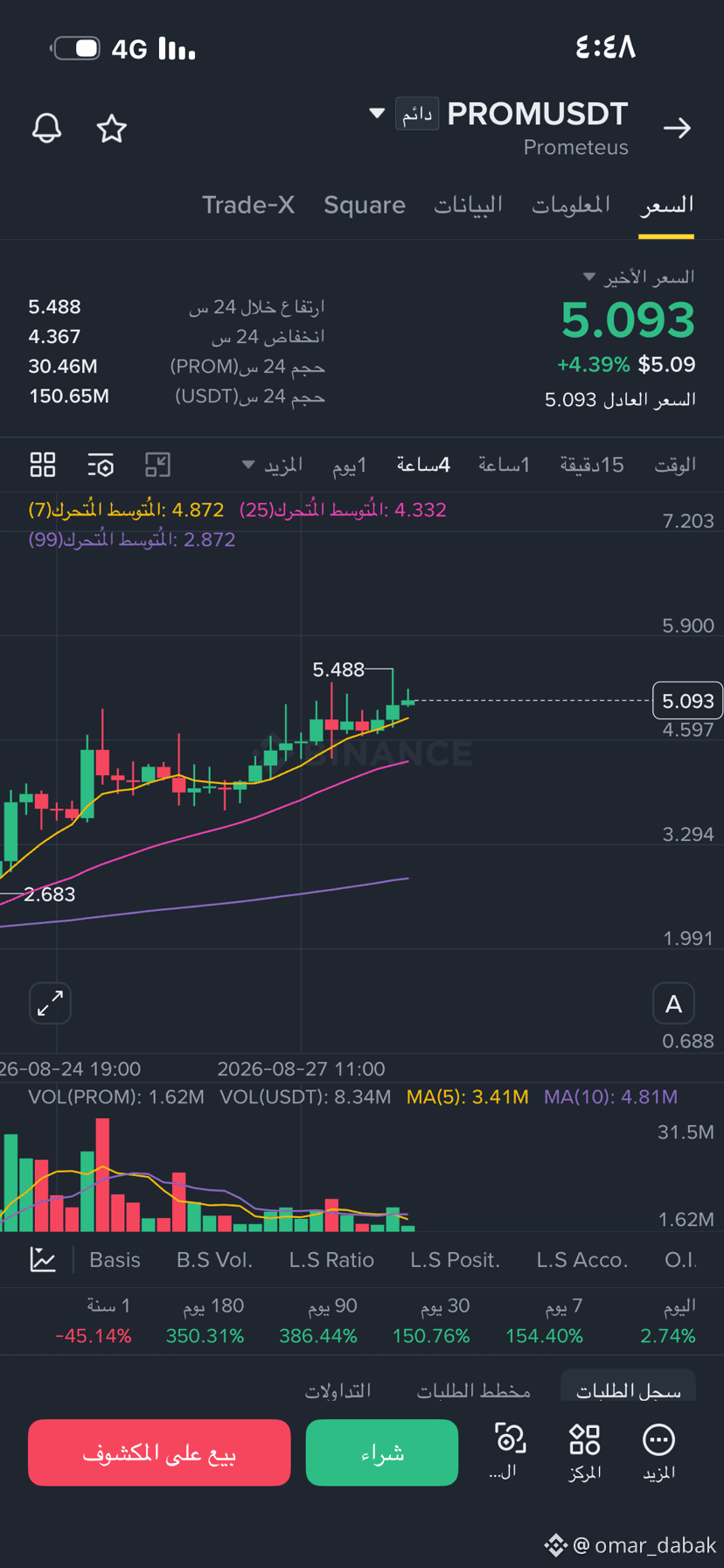Tap the red بيع على المكشوف button
The height and width of the screenshot is (1568, 724).
pos(159,1452)
